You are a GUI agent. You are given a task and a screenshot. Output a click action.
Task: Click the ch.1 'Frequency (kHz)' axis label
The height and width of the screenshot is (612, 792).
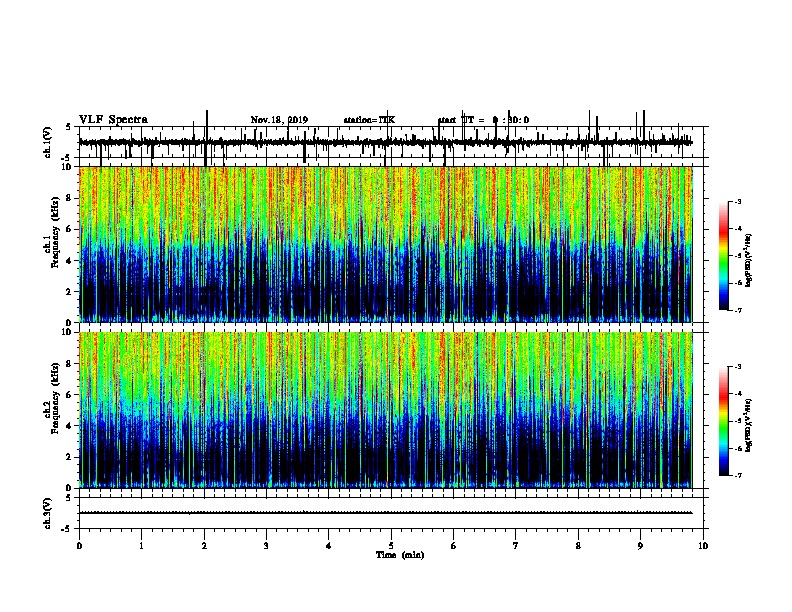55,231
